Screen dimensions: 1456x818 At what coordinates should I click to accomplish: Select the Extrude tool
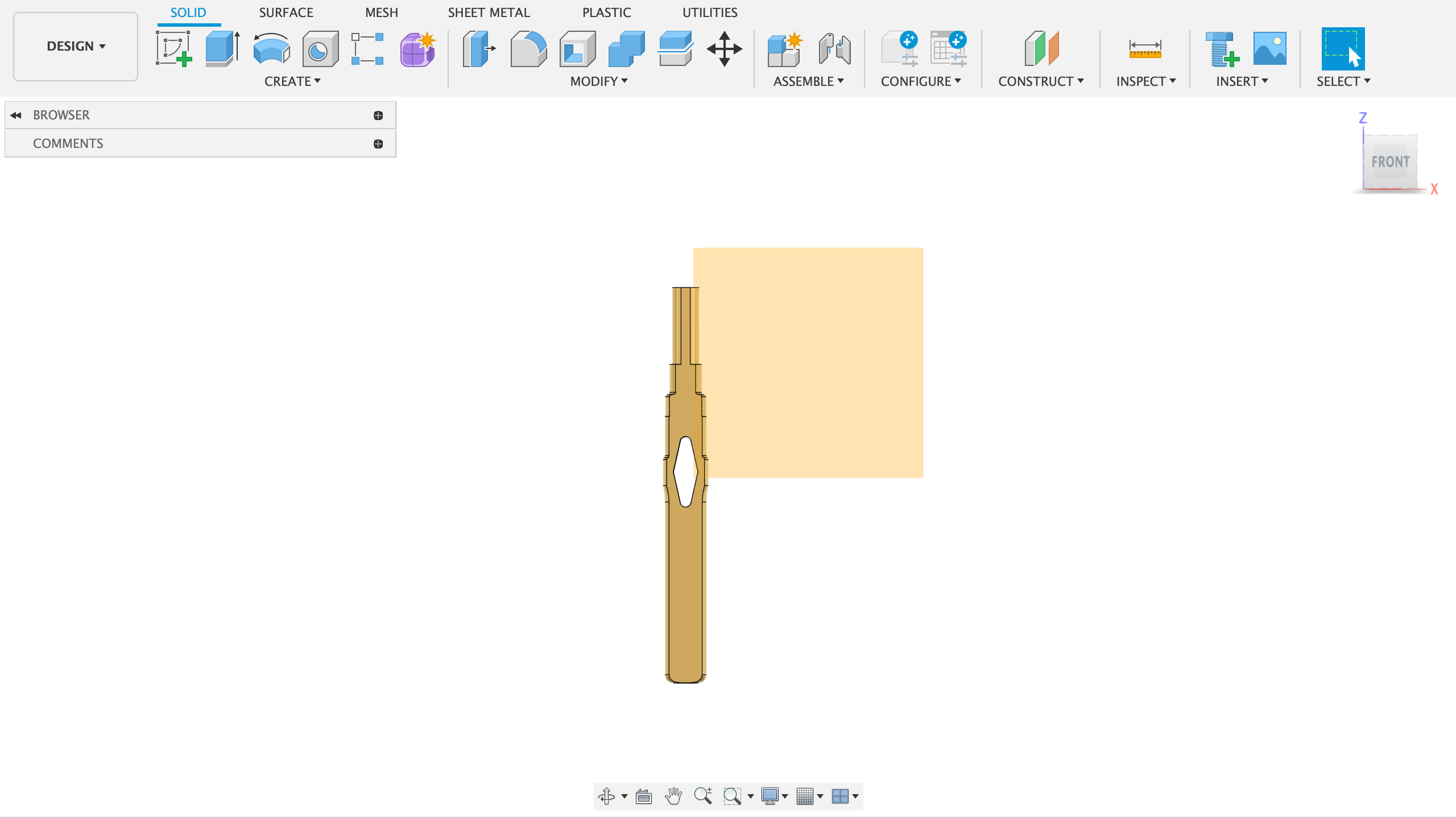(222, 49)
